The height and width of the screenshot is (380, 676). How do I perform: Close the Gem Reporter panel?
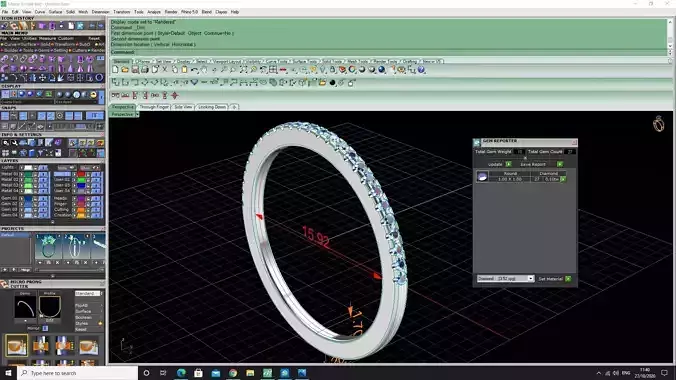(x=574, y=141)
